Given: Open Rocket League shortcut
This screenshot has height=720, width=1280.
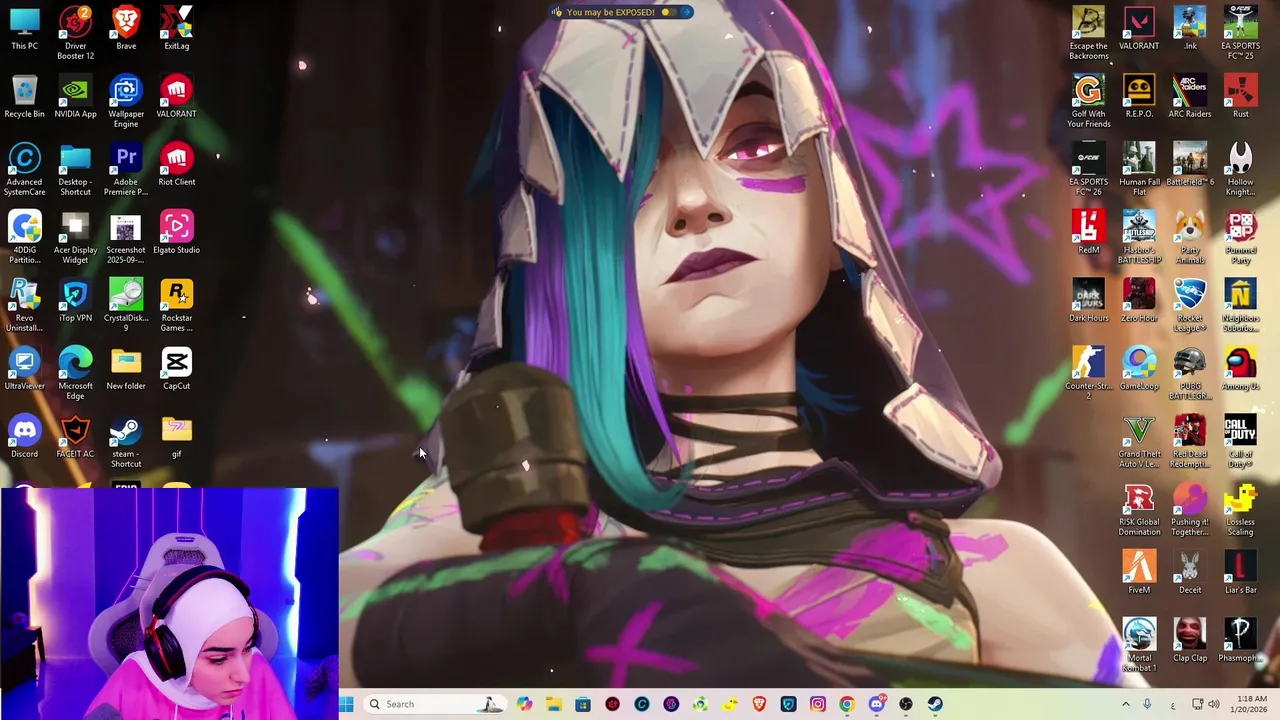Looking at the screenshot, I should 1190,304.
